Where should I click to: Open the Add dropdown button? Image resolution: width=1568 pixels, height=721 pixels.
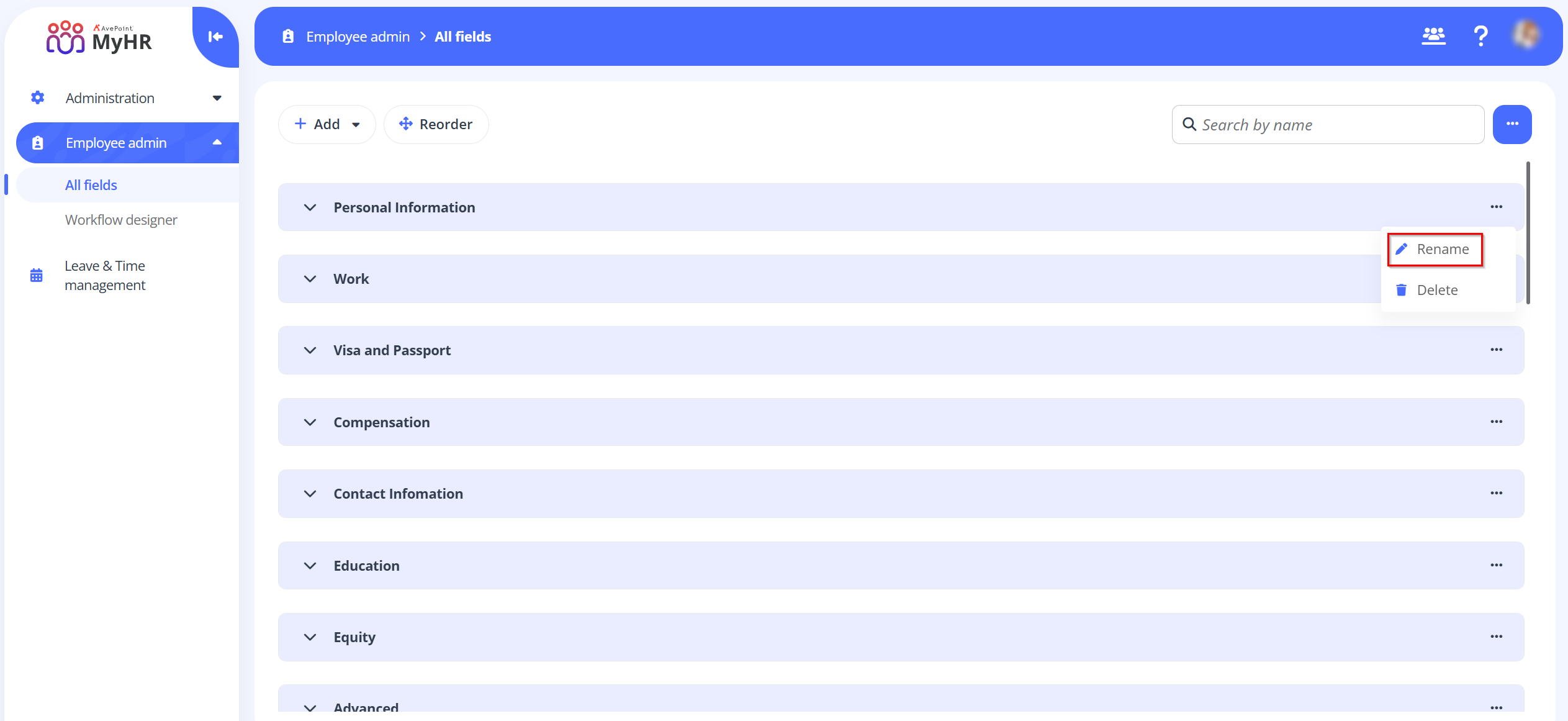point(327,124)
